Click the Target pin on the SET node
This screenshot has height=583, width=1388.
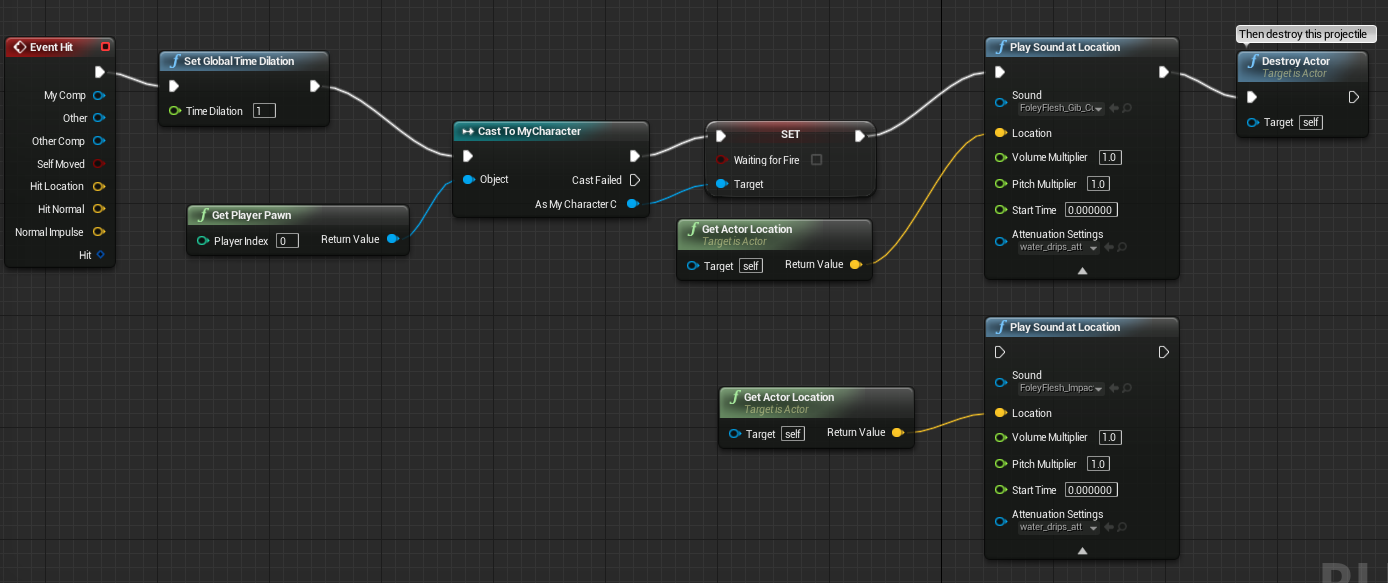pos(722,184)
